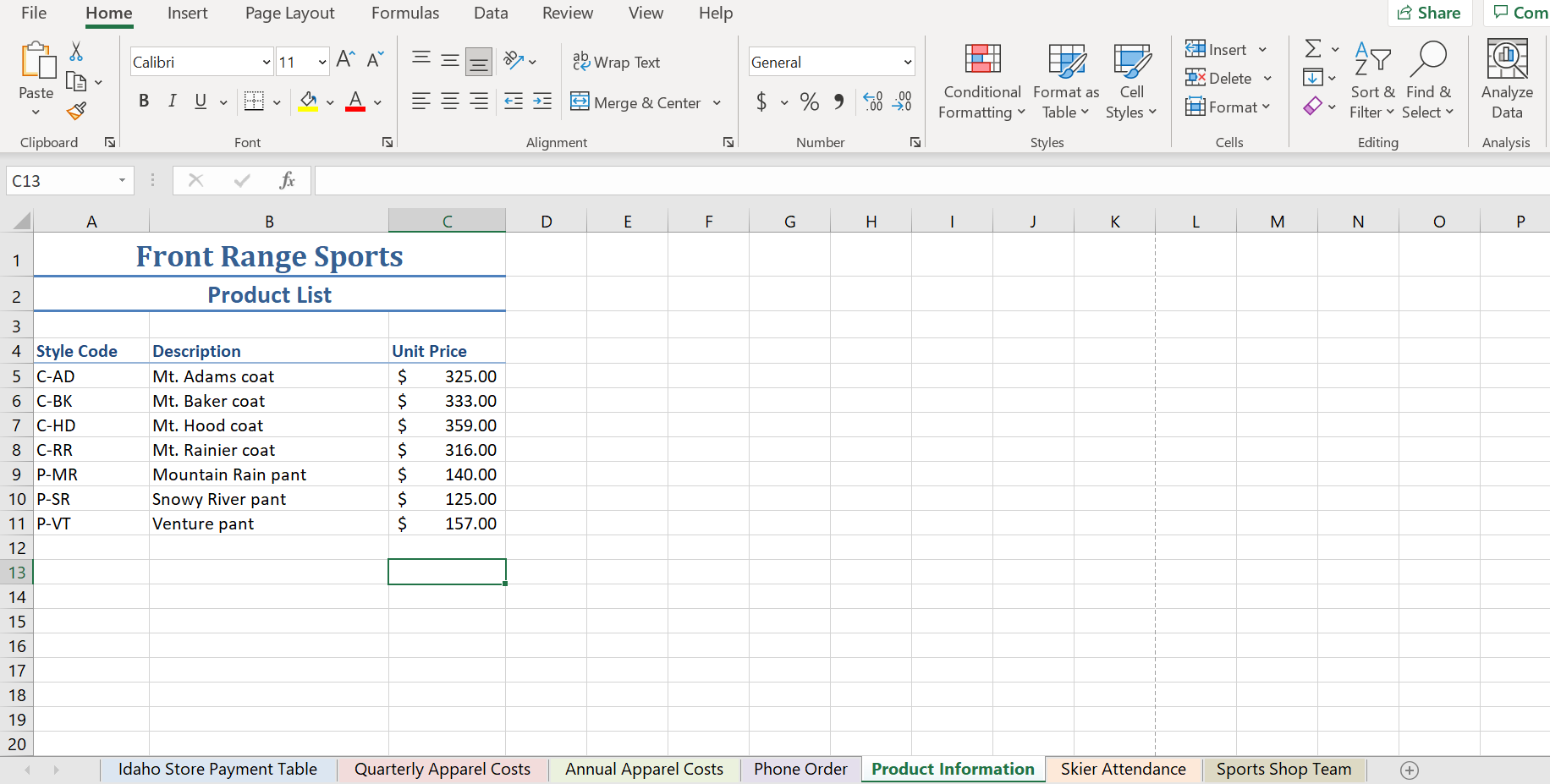Apply the Percent Style number format
Screen dimensions: 1550x784
(x=809, y=102)
